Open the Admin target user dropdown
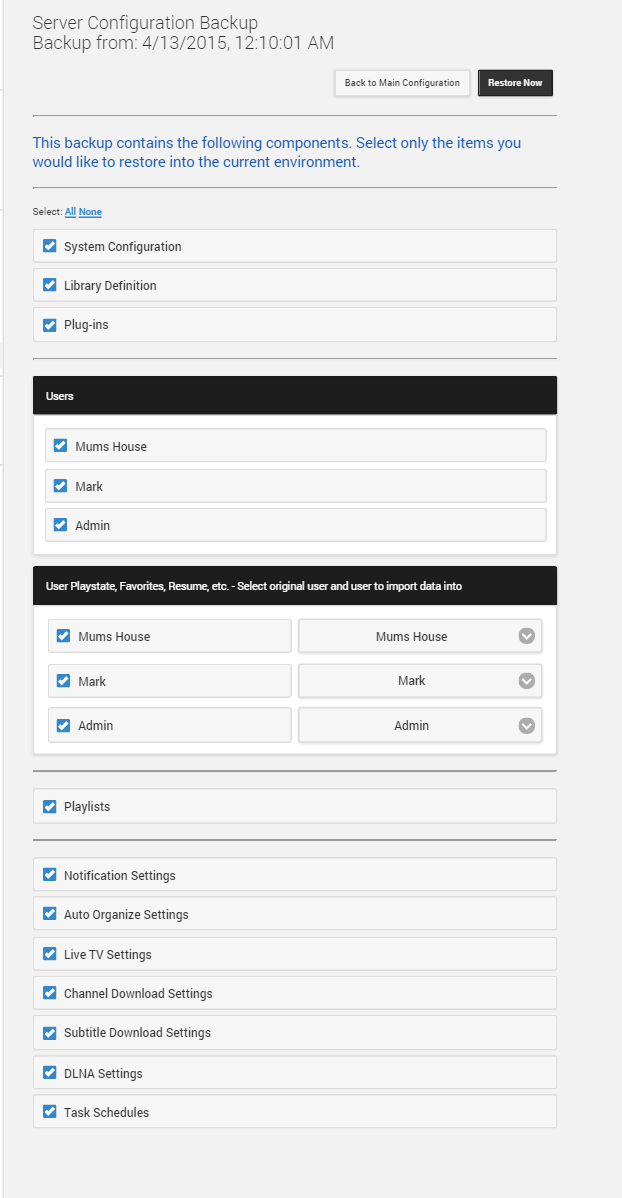The width and height of the screenshot is (622, 1198). [420, 726]
